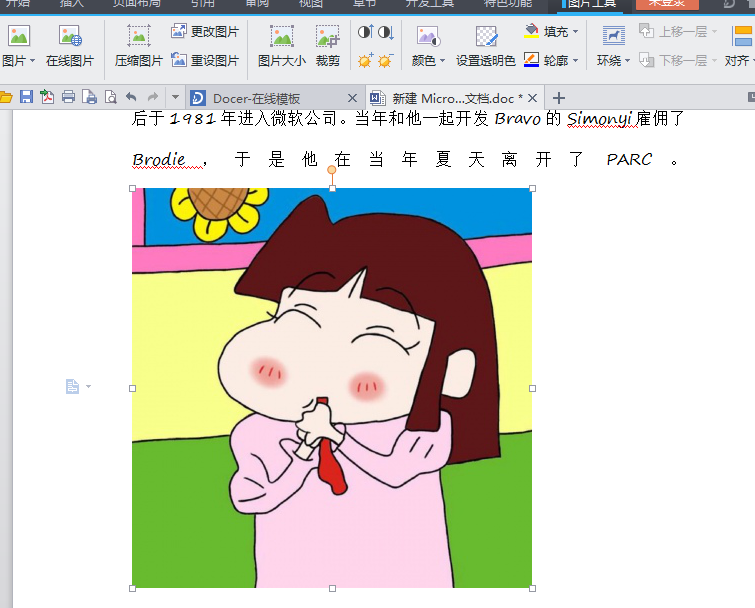Image resolution: width=755 pixels, height=608 pixels.
Task: Click the orange login button
Action: coord(667,4)
